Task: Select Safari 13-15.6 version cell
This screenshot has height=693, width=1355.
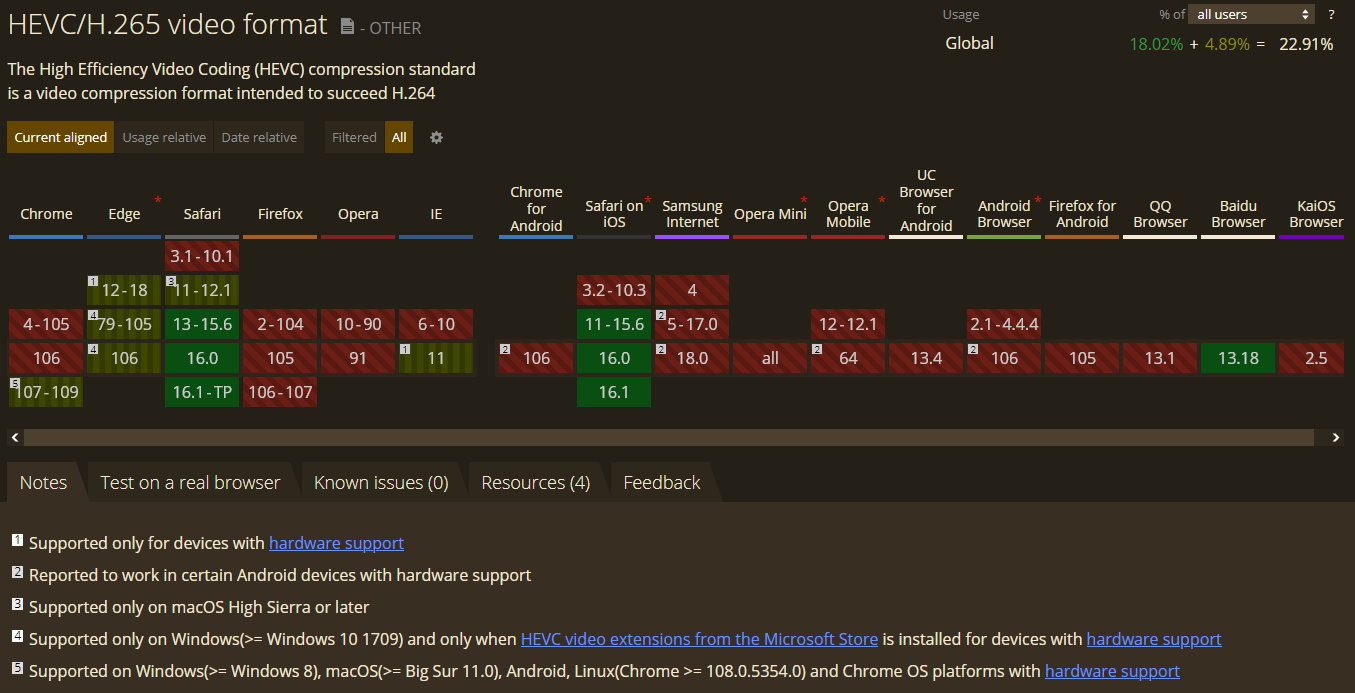Action: (202, 324)
